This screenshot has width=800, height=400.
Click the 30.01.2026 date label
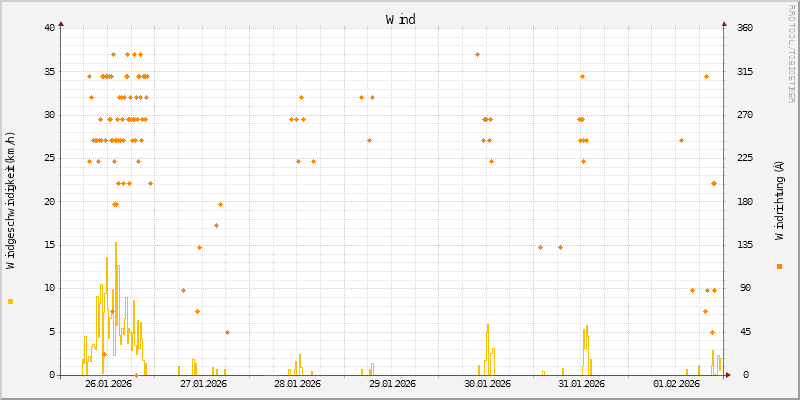tap(488, 383)
